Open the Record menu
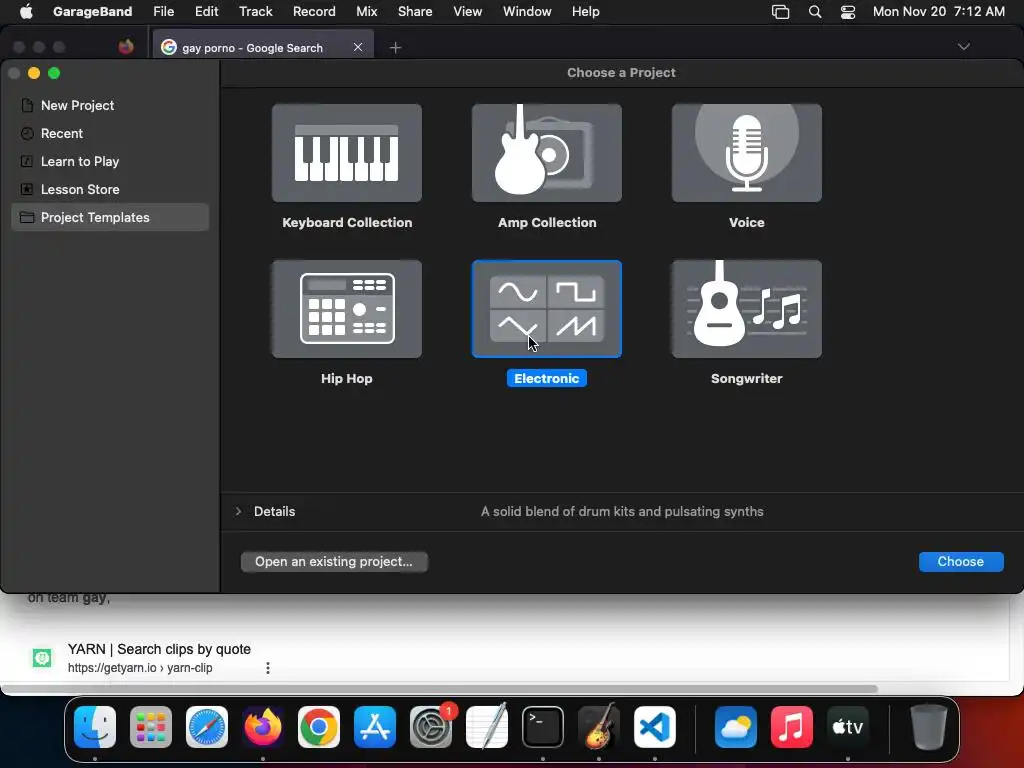Screen dimensions: 1024x768 tap(314, 11)
